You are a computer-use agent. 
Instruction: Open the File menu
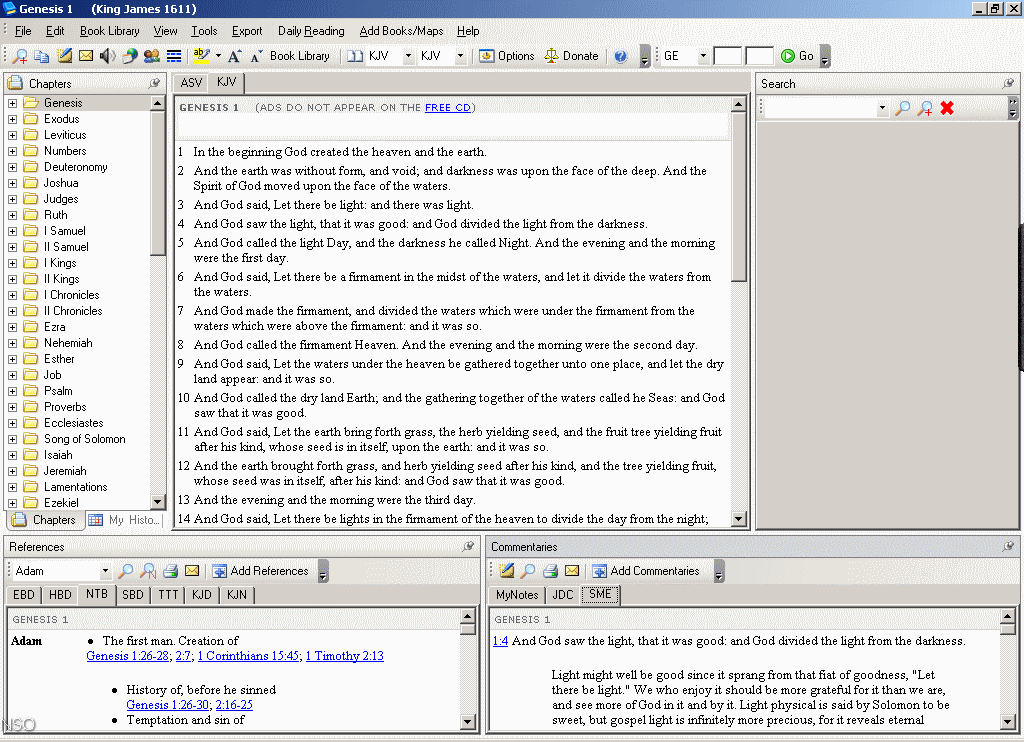point(23,31)
